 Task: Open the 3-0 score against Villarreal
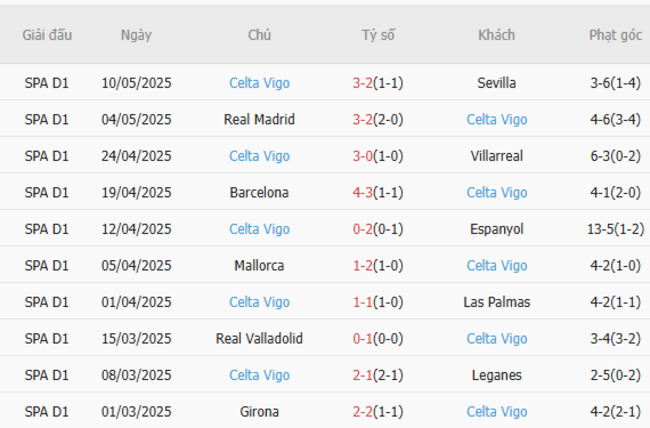[362, 156]
